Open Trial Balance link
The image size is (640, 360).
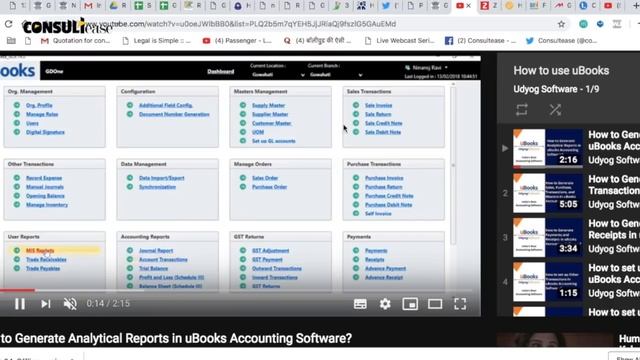[x=153, y=269]
